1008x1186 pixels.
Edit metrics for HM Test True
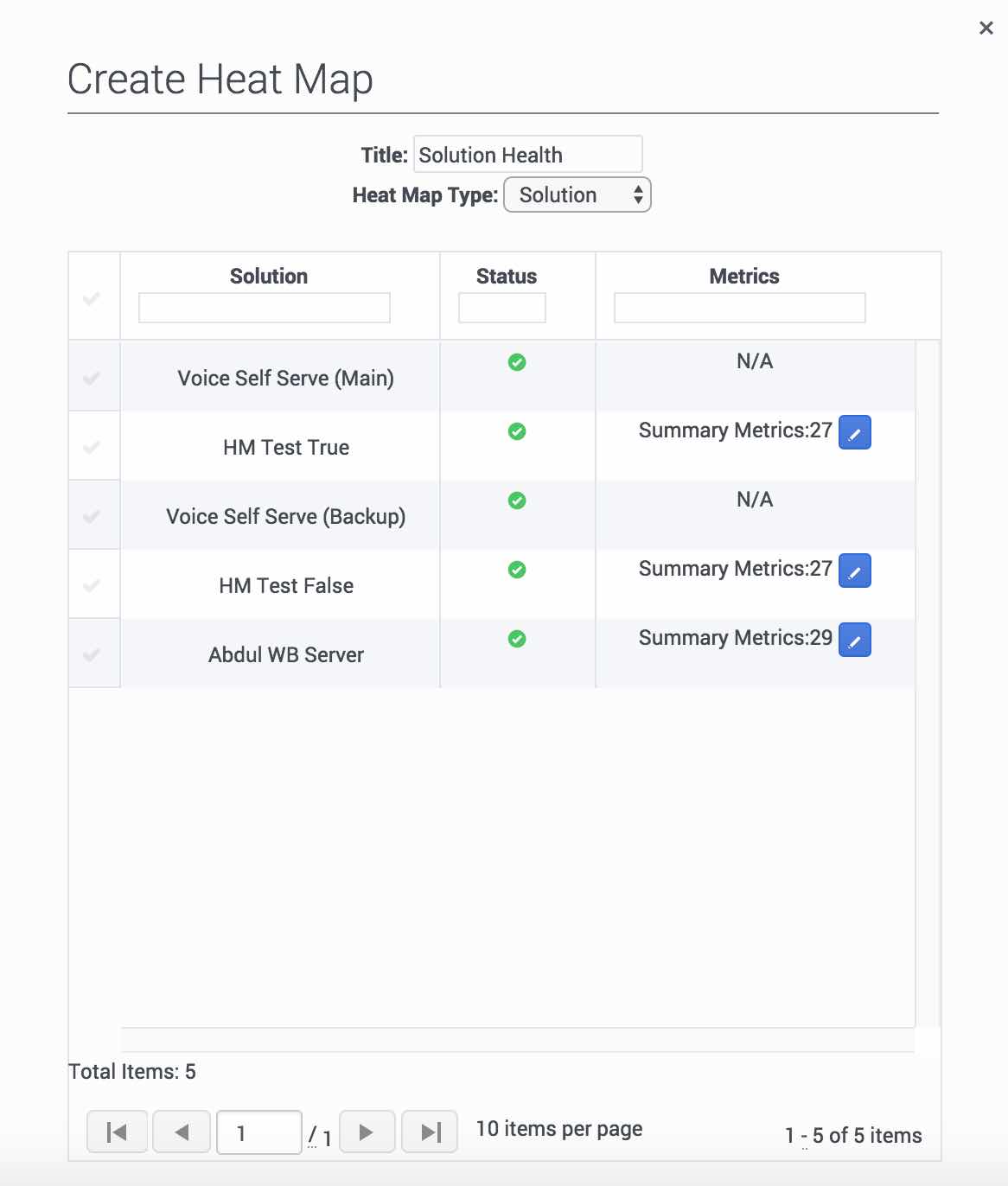[x=854, y=432]
